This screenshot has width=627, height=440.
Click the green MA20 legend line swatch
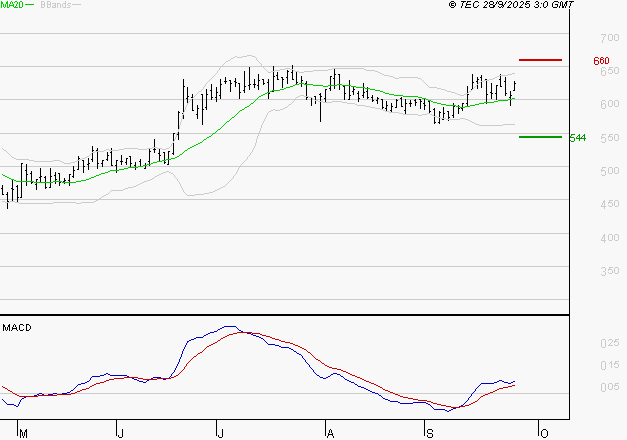32,6
